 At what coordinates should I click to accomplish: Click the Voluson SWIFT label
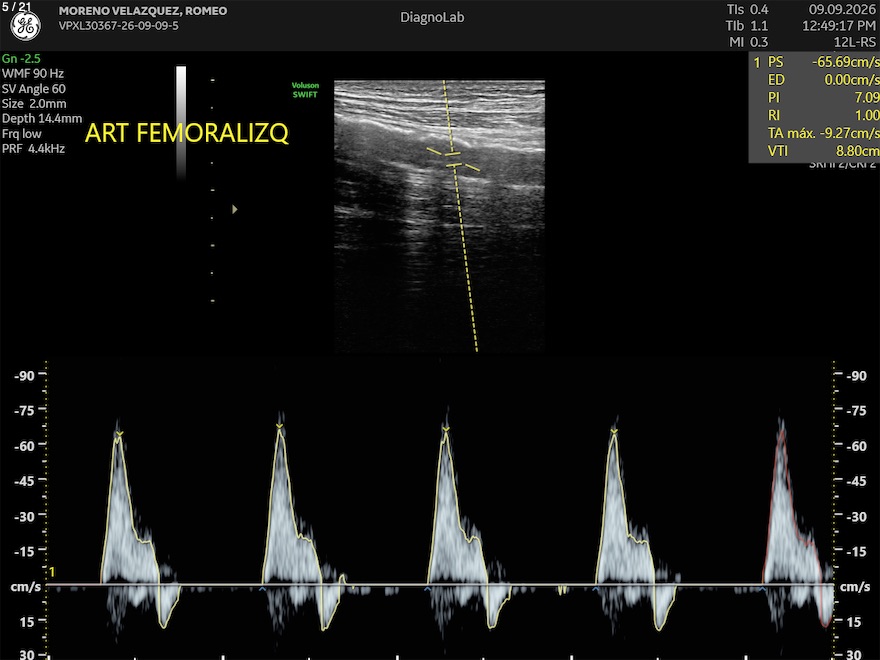tap(305, 90)
